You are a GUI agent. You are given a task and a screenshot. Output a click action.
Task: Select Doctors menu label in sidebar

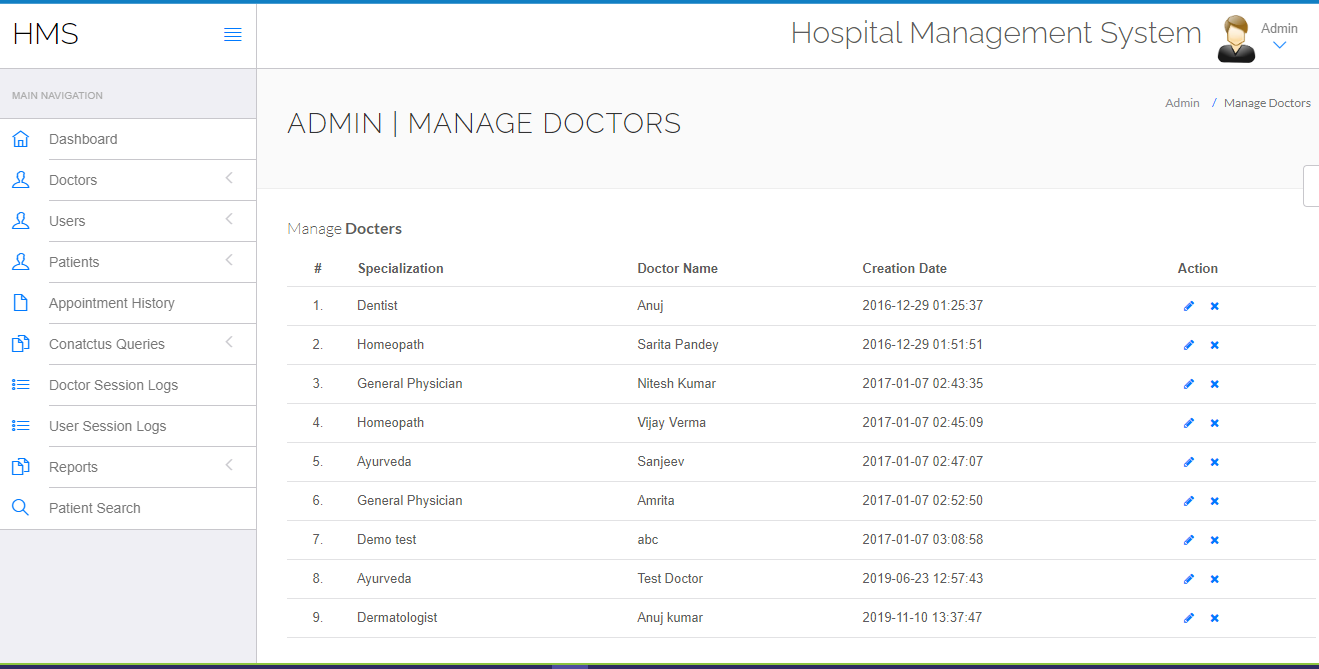pos(73,180)
